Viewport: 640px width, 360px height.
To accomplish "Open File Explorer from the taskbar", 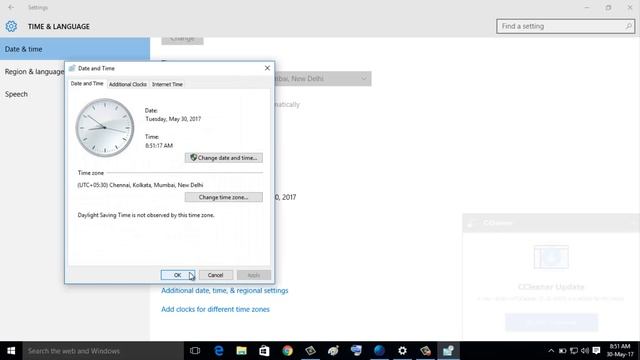I will coord(242,351).
